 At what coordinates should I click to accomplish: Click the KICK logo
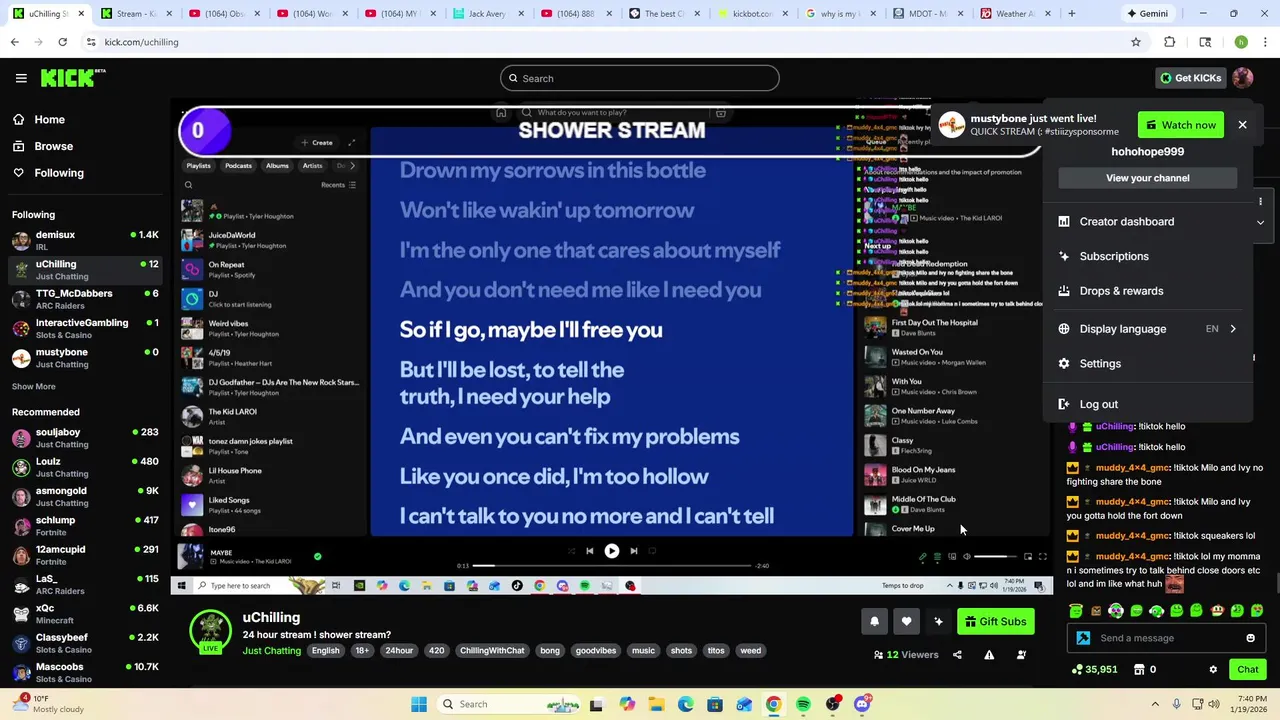[73, 78]
